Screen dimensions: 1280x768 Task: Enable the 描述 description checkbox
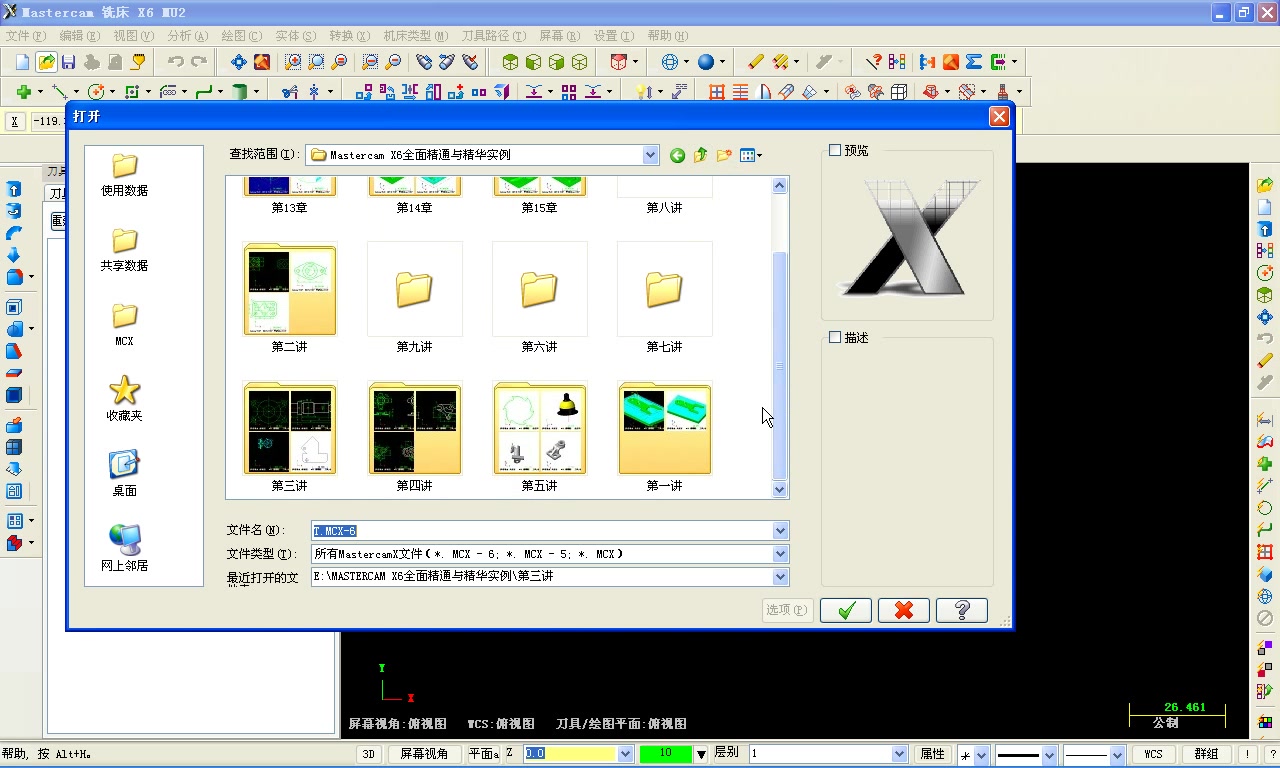pyautogui.click(x=838, y=337)
